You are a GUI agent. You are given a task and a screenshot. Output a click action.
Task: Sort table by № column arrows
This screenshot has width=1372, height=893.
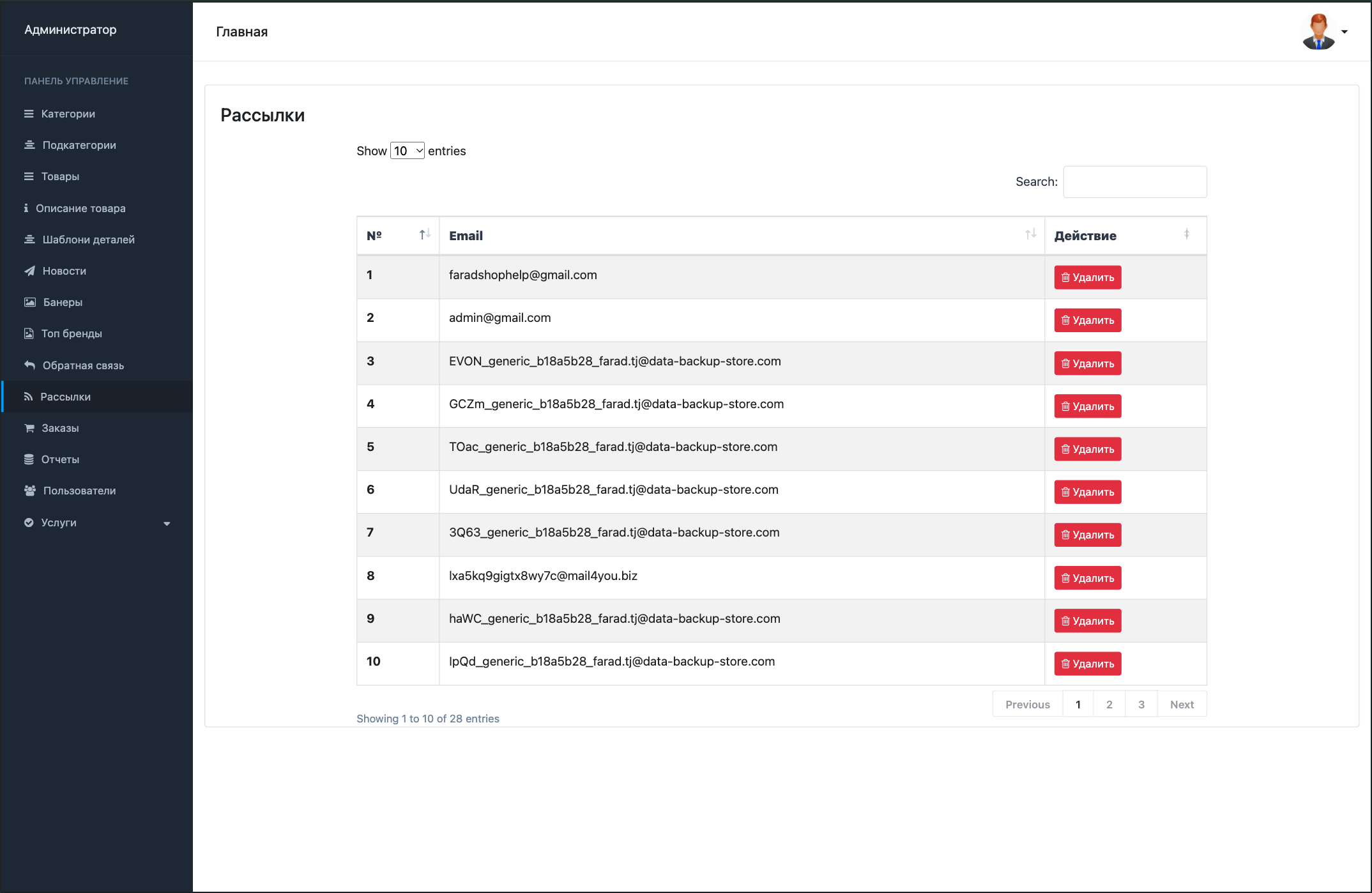(x=425, y=235)
